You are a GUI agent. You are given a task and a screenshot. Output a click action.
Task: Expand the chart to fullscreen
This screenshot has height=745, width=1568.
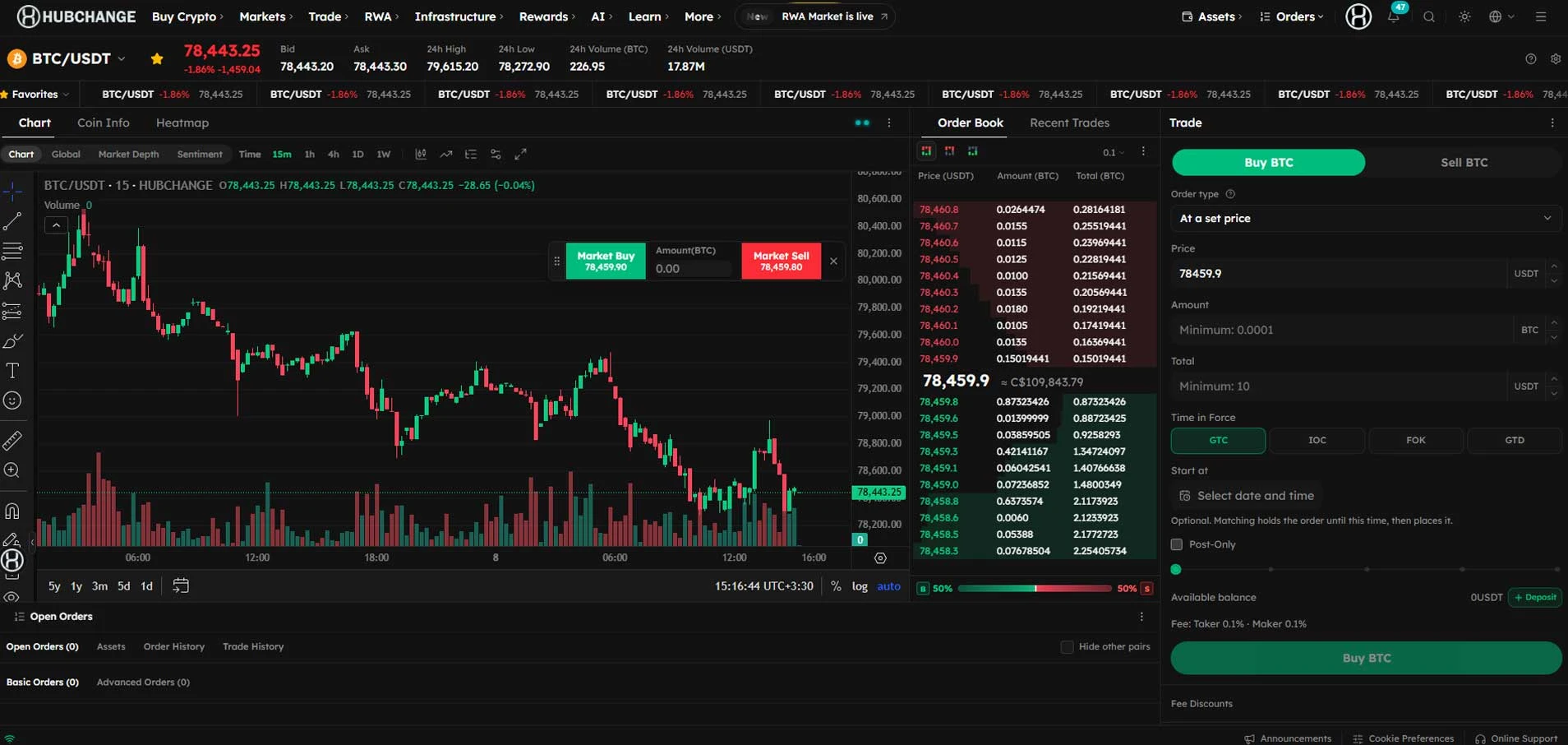pos(520,154)
